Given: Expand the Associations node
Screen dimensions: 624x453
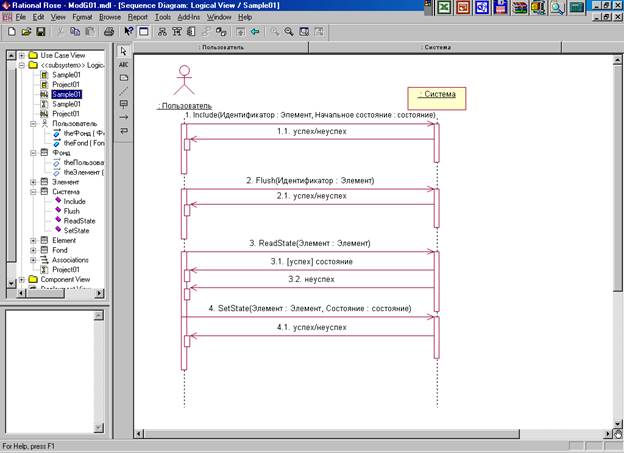Looking at the screenshot, I should (x=33, y=260).
